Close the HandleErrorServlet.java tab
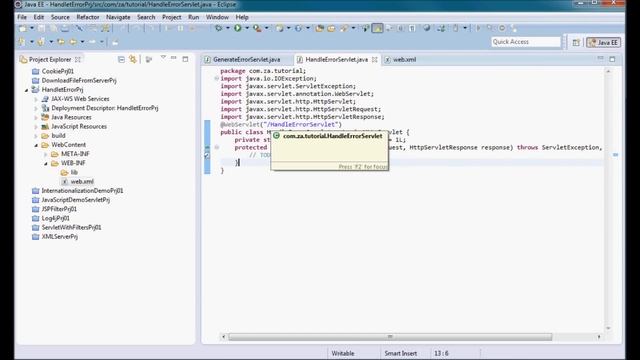640x360 pixels. point(374,60)
